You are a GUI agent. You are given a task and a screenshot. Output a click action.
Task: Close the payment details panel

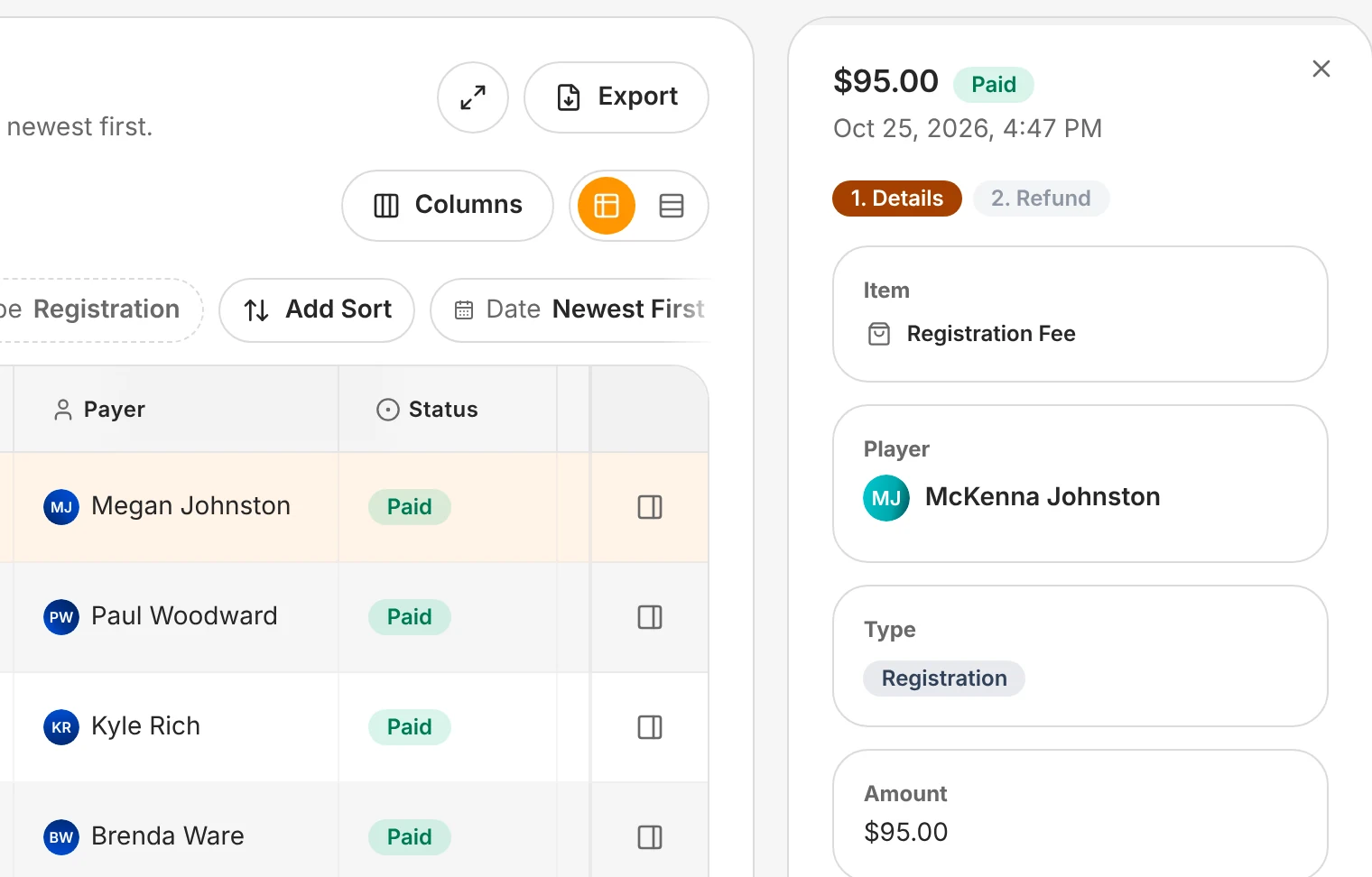pos(1321,69)
